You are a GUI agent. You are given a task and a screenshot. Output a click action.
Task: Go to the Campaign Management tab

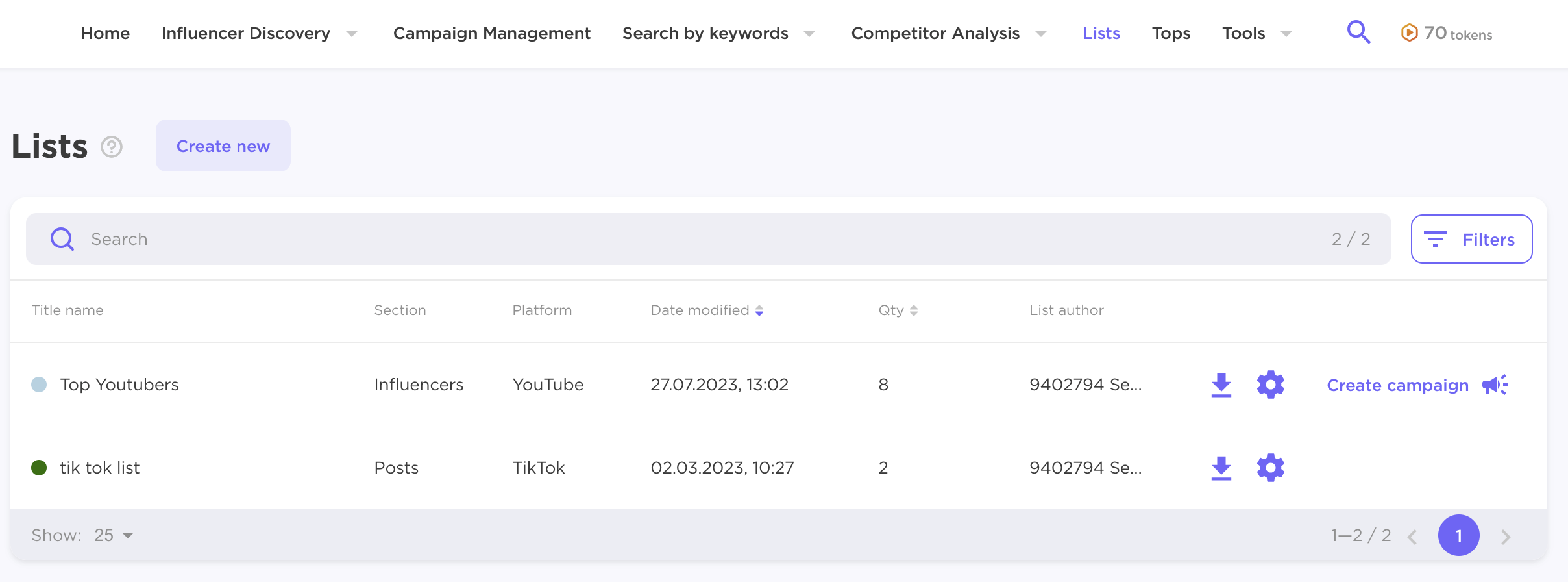[x=491, y=33]
